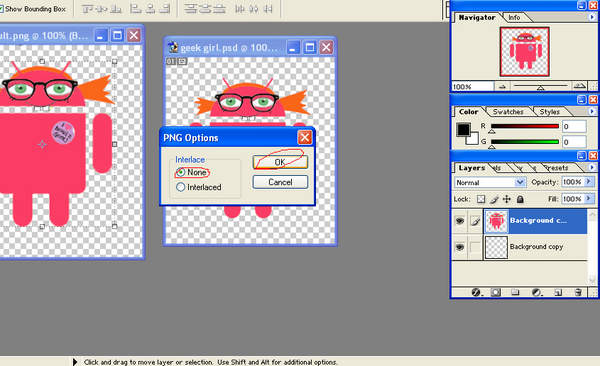This screenshot has height=366, width=600.
Task: Toggle Show Bounding Box checkbox
Action: click(2, 8)
